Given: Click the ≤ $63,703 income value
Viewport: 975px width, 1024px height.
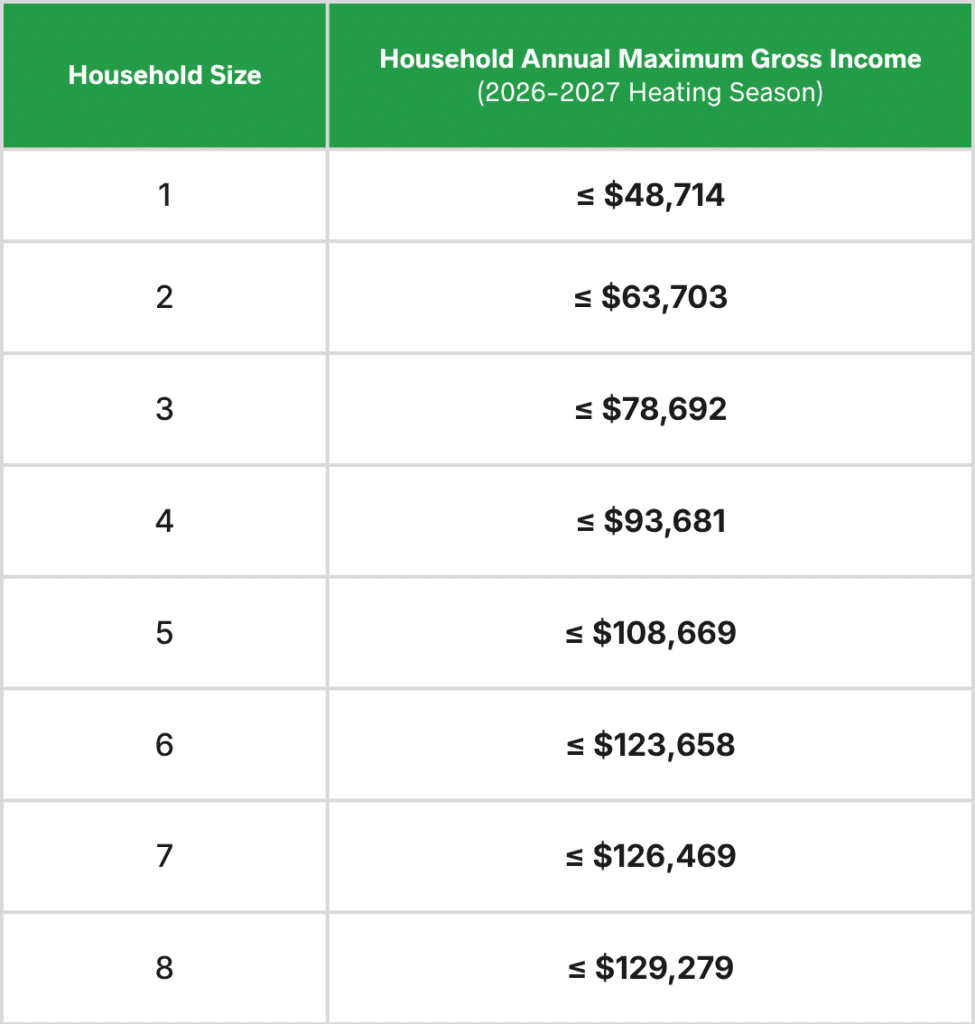Looking at the screenshot, I should (650, 297).
